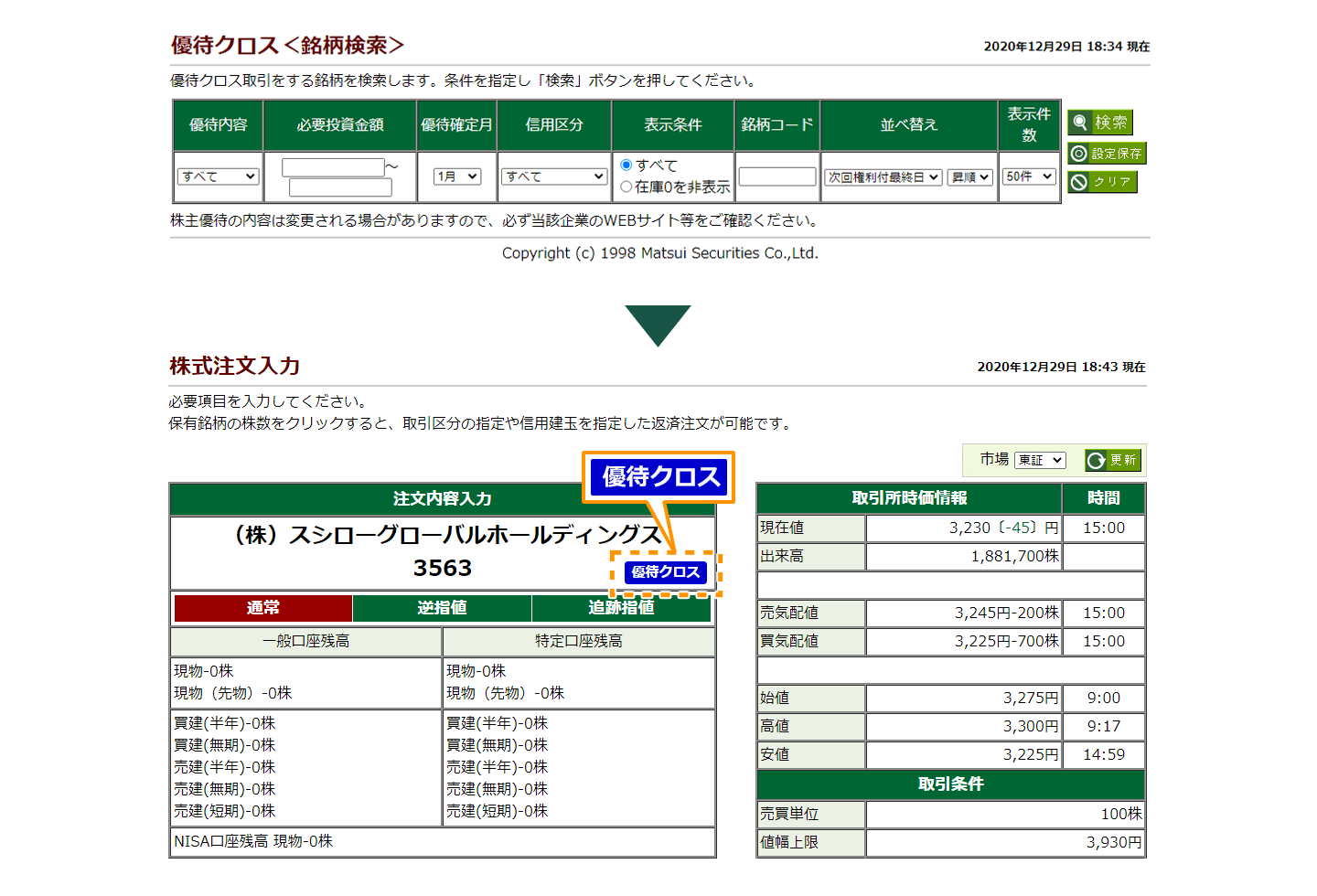Viewport: 1317px width, 896px height.
Task: Select the 在庫0を非表示 radio button
Action: coord(626,187)
